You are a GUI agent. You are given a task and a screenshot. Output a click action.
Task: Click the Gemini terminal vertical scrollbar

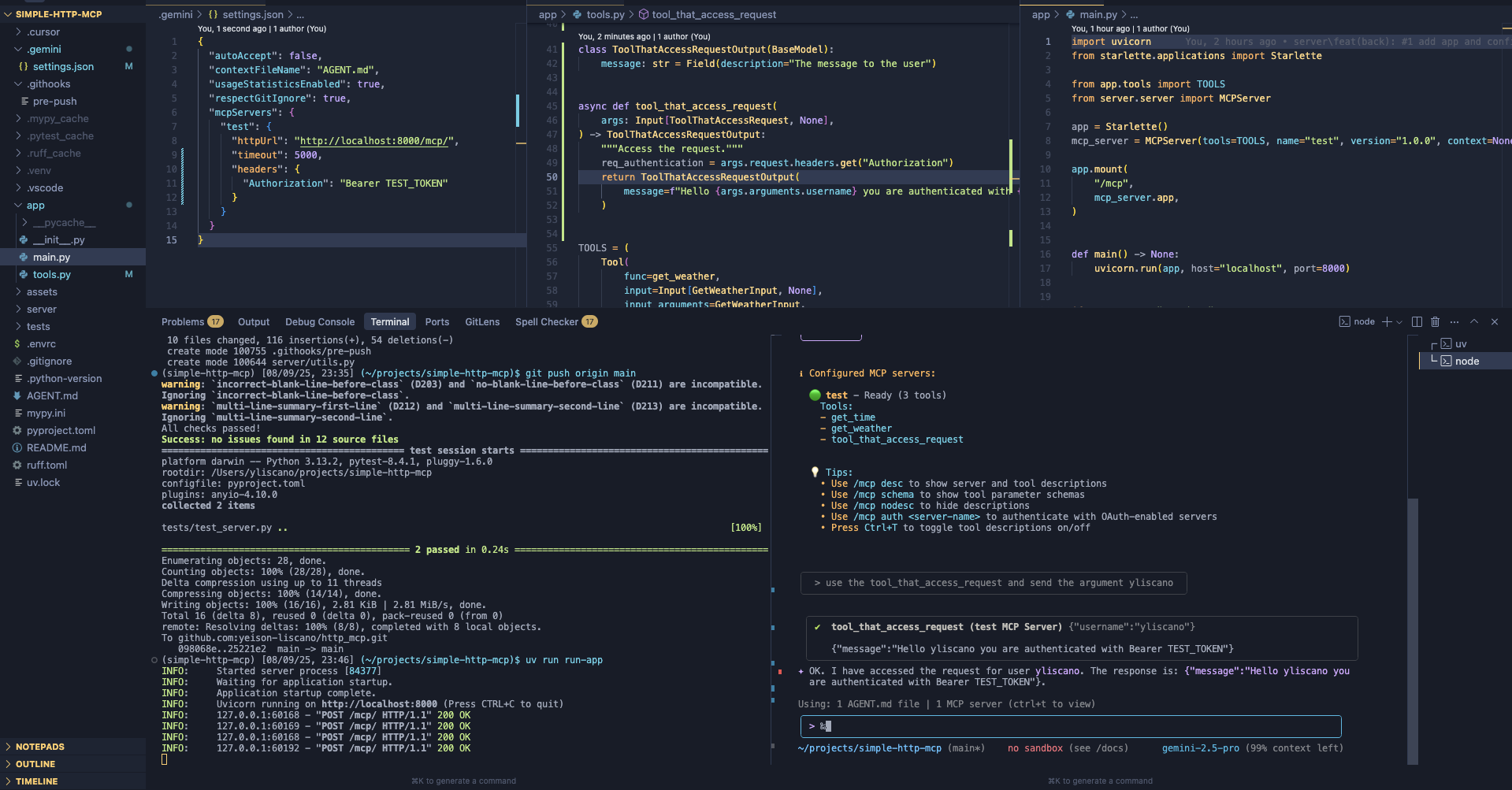1413,630
